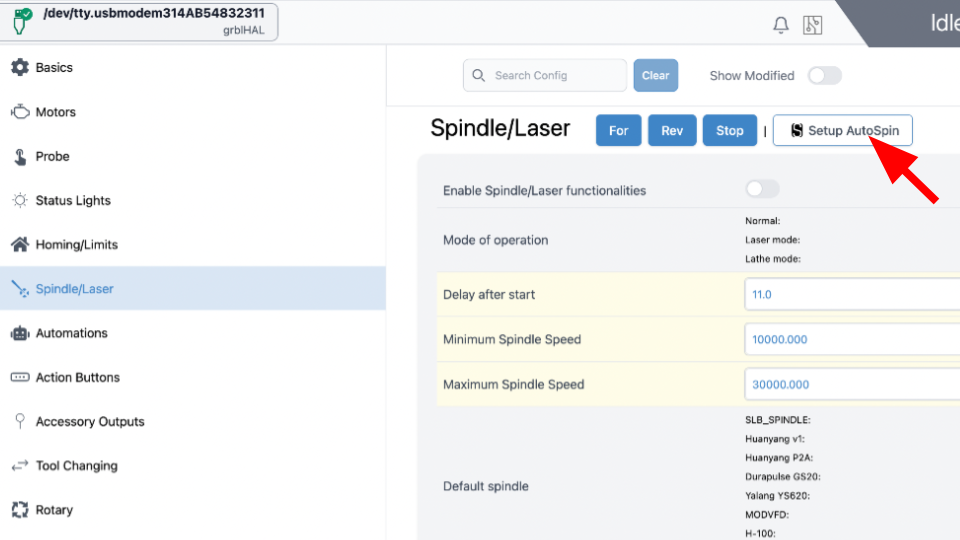Click the 'Spindle/Laser' page heading

click(x=500, y=129)
